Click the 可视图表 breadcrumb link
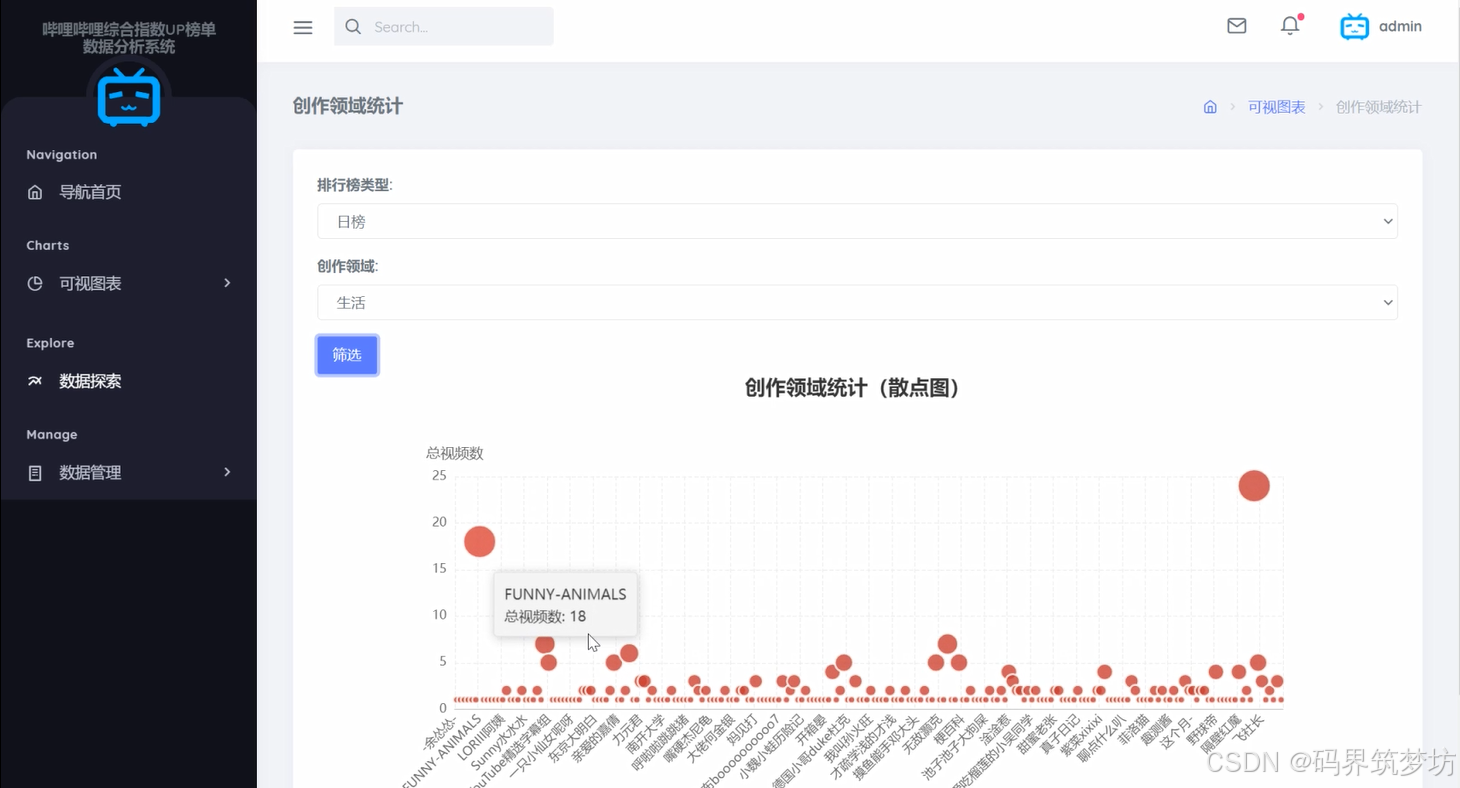The image size is (1460, 788). point(1276,107)
